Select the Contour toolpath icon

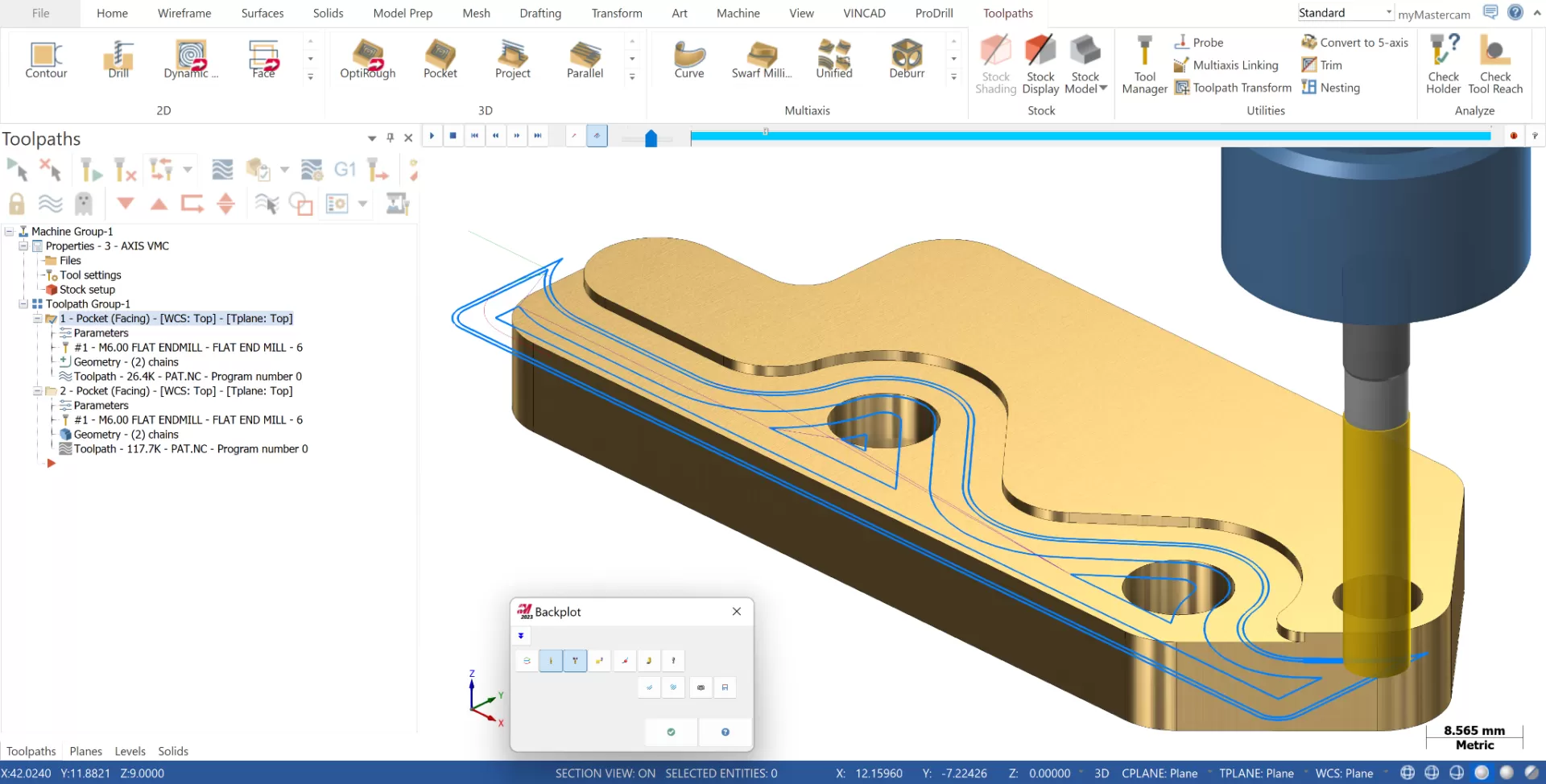pyautogui.click(x=46, y=60)
